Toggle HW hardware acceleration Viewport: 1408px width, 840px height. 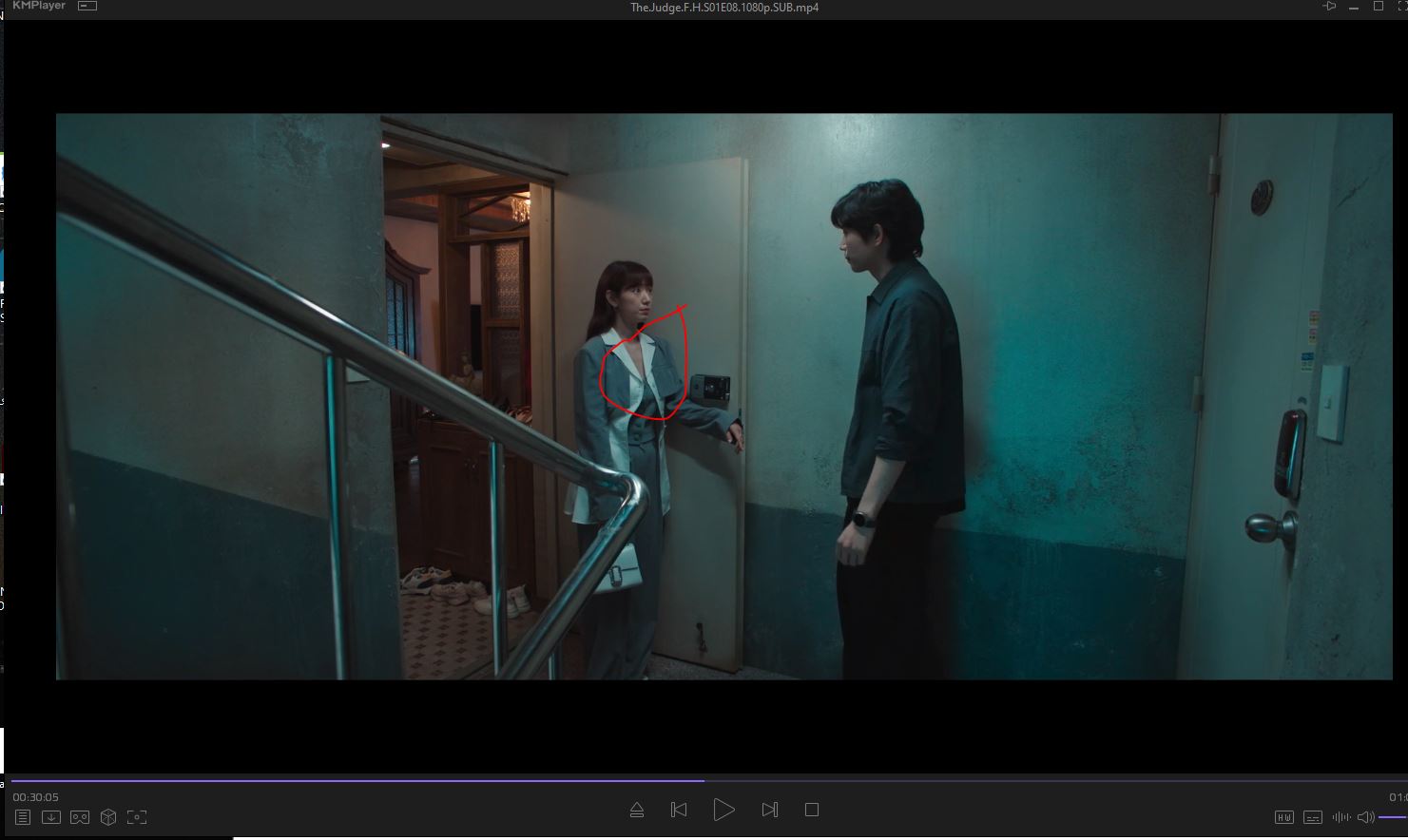[x=1284, y=817]
